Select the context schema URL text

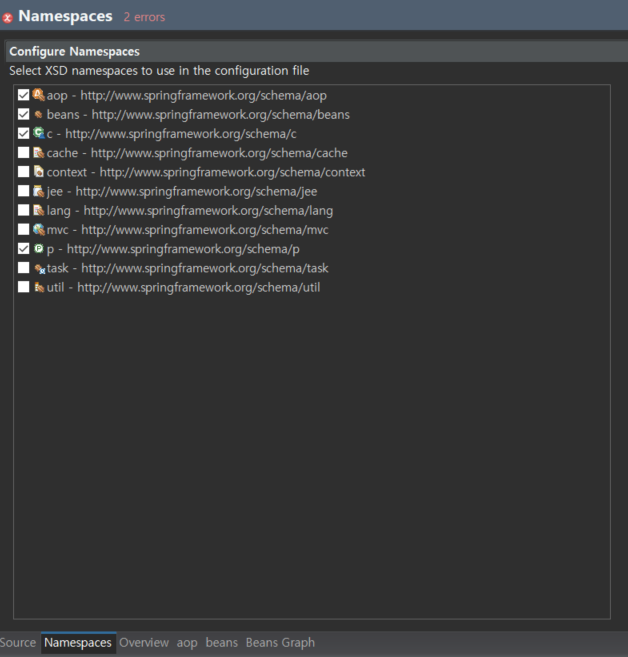232,173
